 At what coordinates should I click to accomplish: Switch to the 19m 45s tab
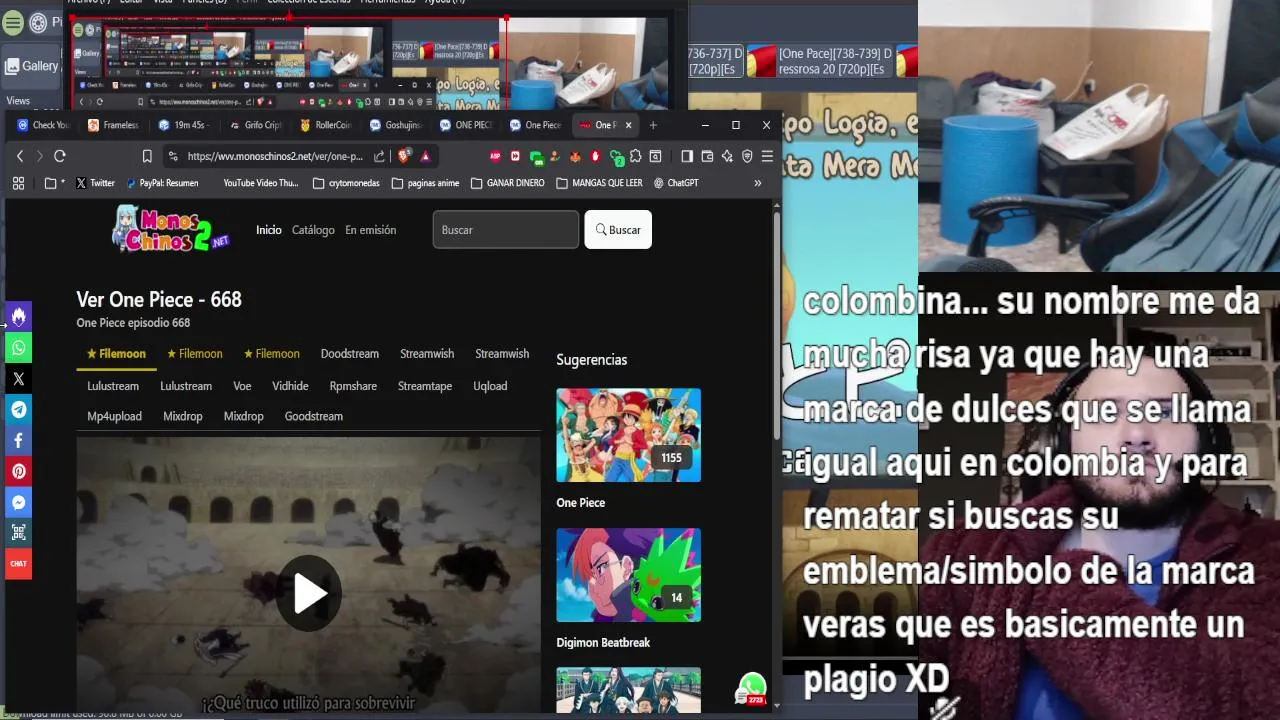coord(183,125)
